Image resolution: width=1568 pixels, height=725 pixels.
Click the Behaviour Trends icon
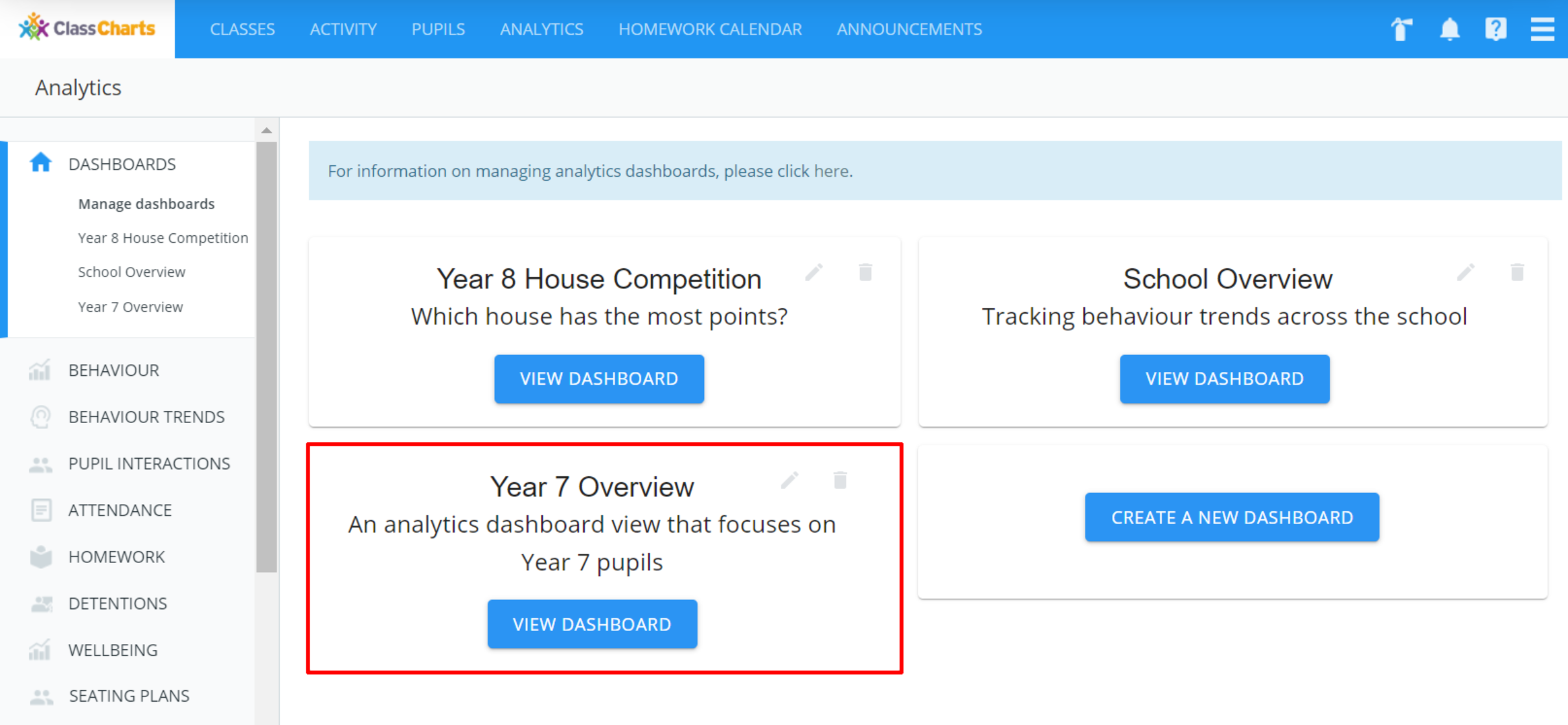pyautogui.click(x=40, y=417)
